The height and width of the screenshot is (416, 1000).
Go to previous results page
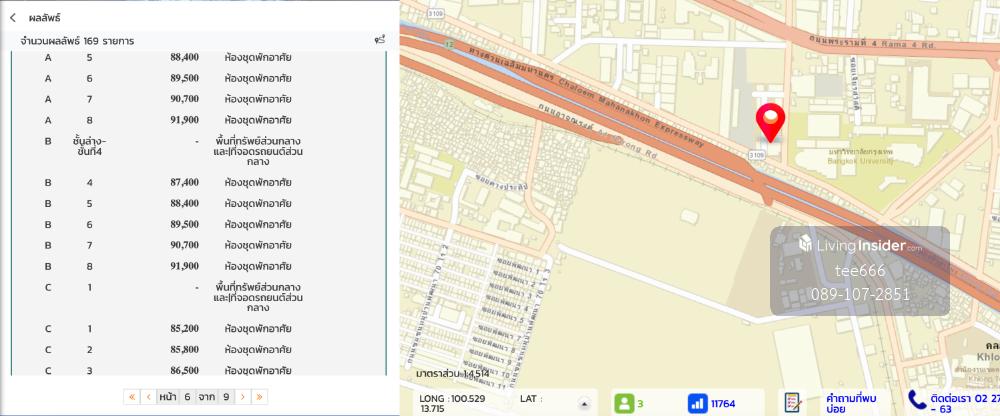point(148,397)
